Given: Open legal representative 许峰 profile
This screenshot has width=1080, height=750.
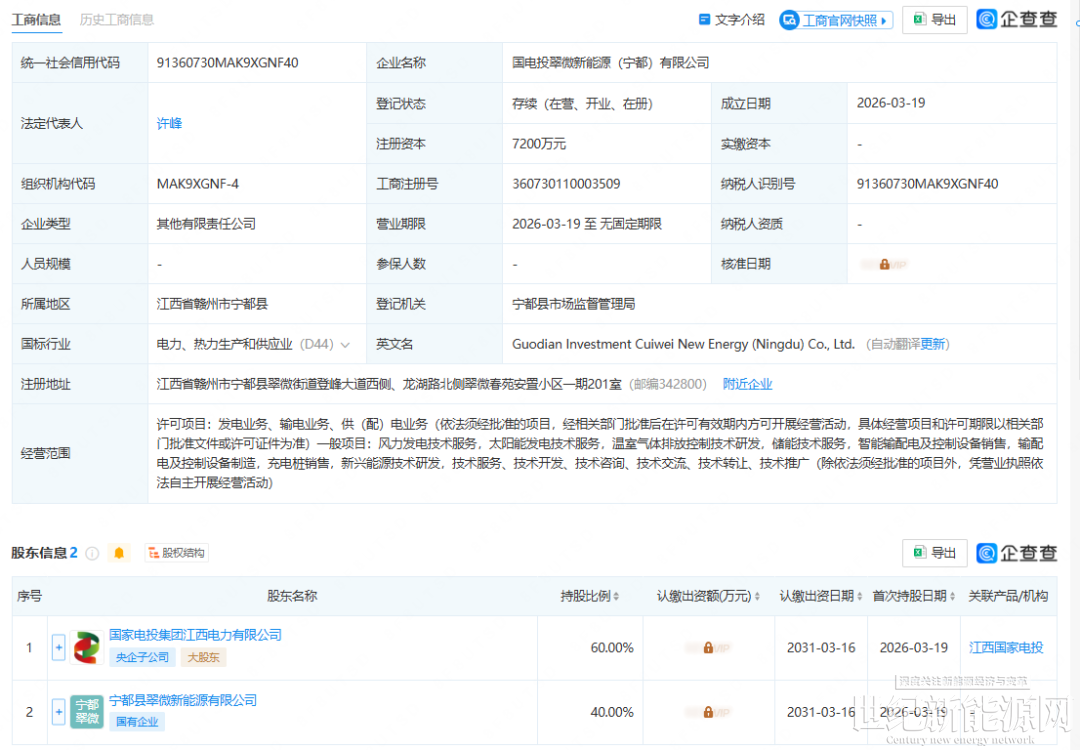Looking at the screenshot, I should click(169, 124).
